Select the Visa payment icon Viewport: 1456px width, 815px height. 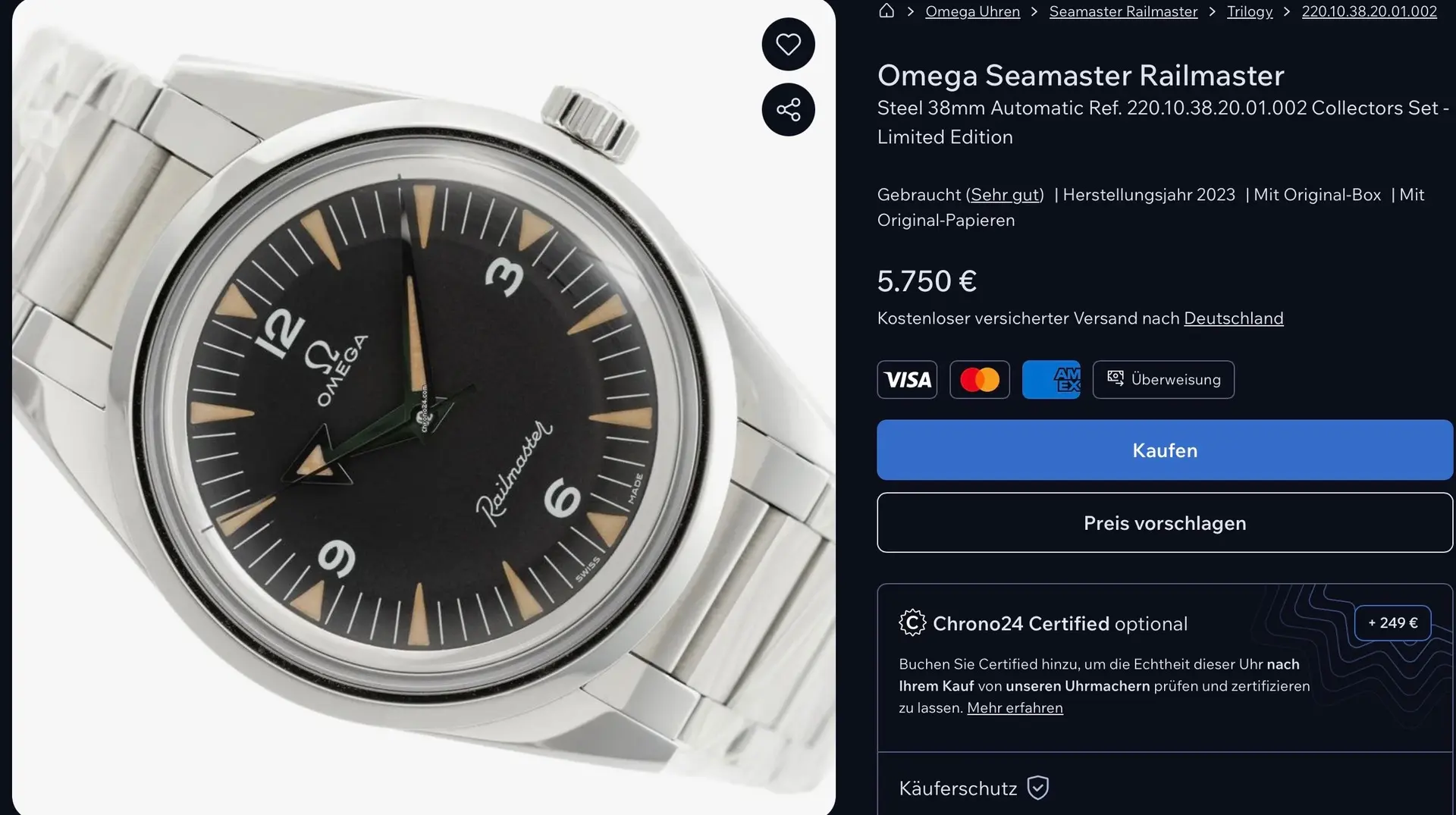[x=907, y=379]
